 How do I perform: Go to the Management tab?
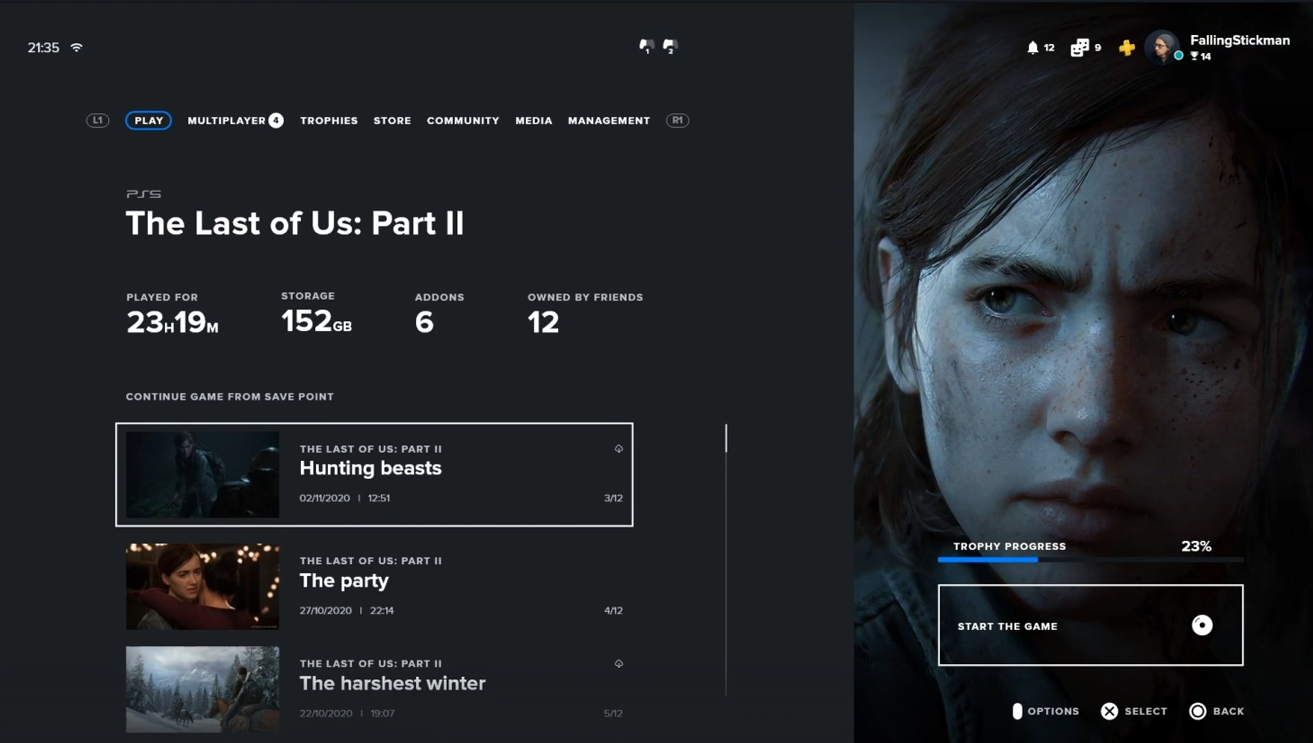pyautogui.click(x=609, y=120)
